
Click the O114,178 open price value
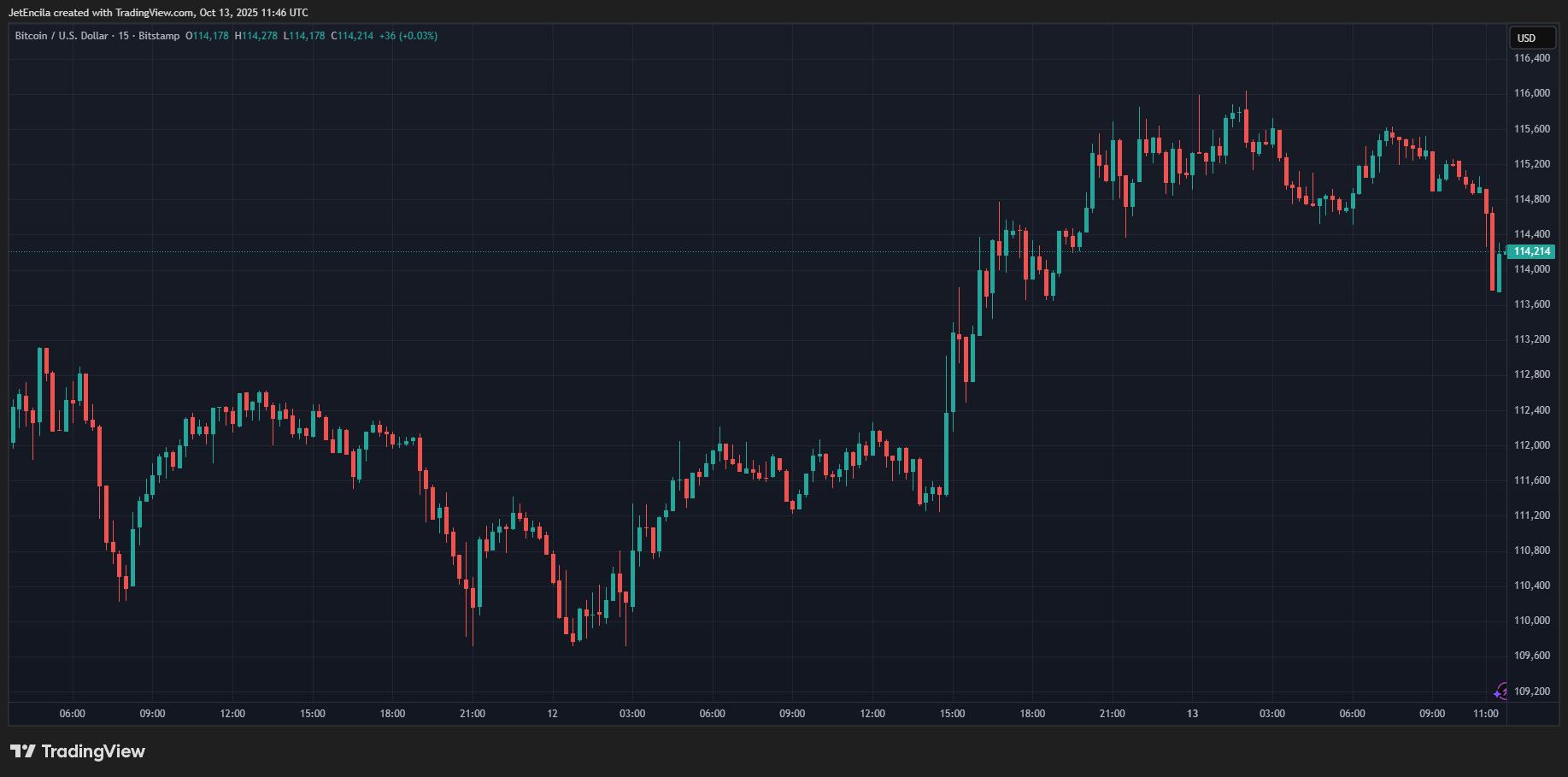pos(207,36)
